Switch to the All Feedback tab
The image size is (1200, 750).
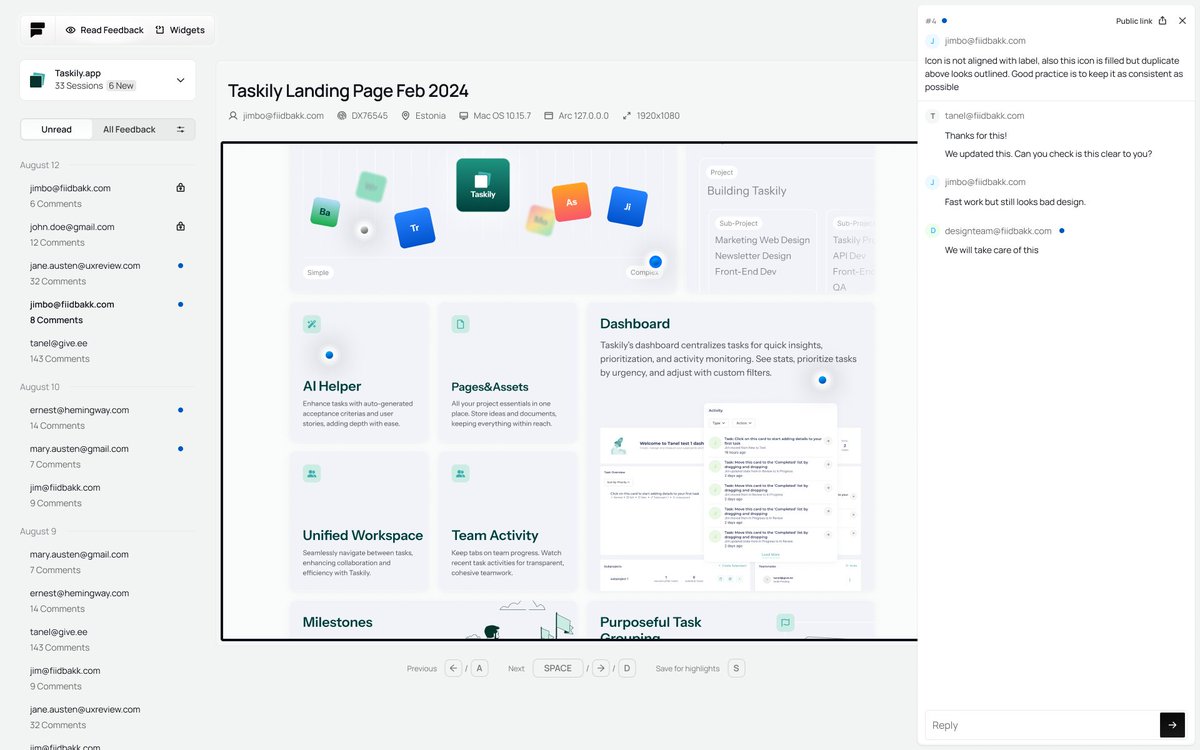[x=129, y=129]
